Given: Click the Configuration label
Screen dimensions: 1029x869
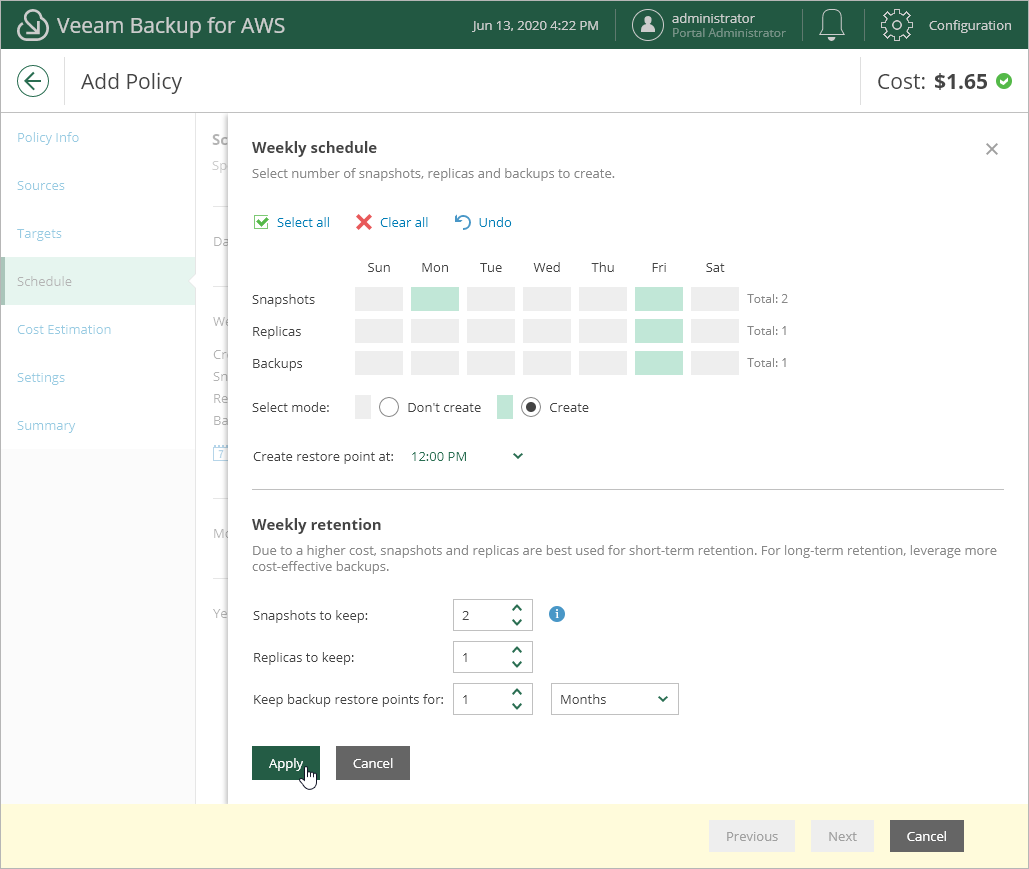Looking at the screenshot, I should (970, 25).
